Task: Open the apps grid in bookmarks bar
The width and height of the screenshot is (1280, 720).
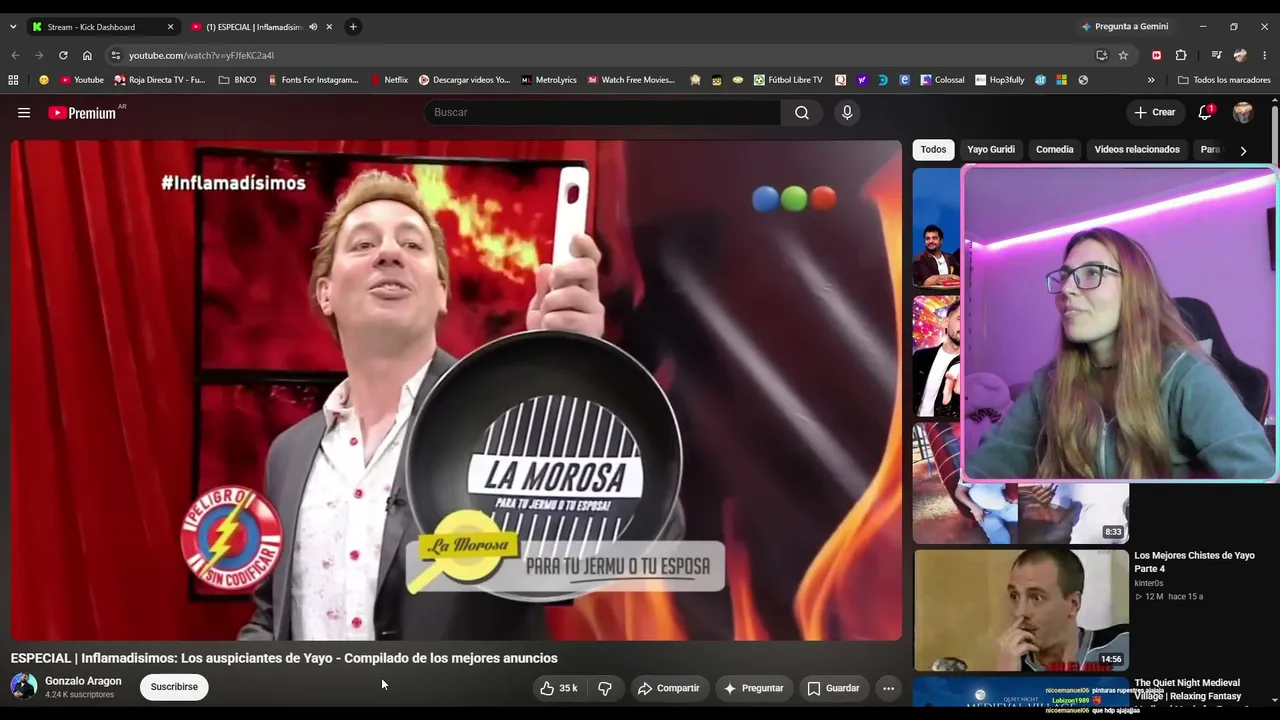Action: pos(13,80)
